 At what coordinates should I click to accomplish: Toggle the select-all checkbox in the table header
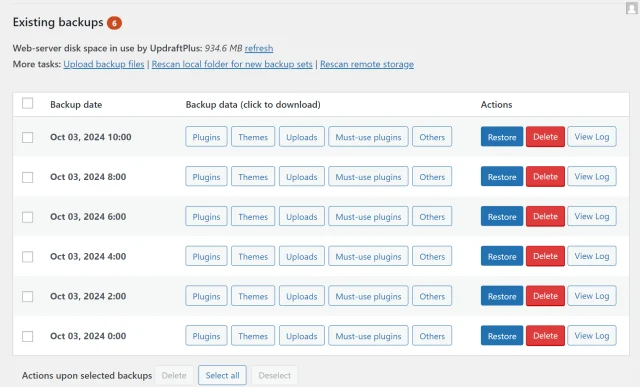pos(27,103)
